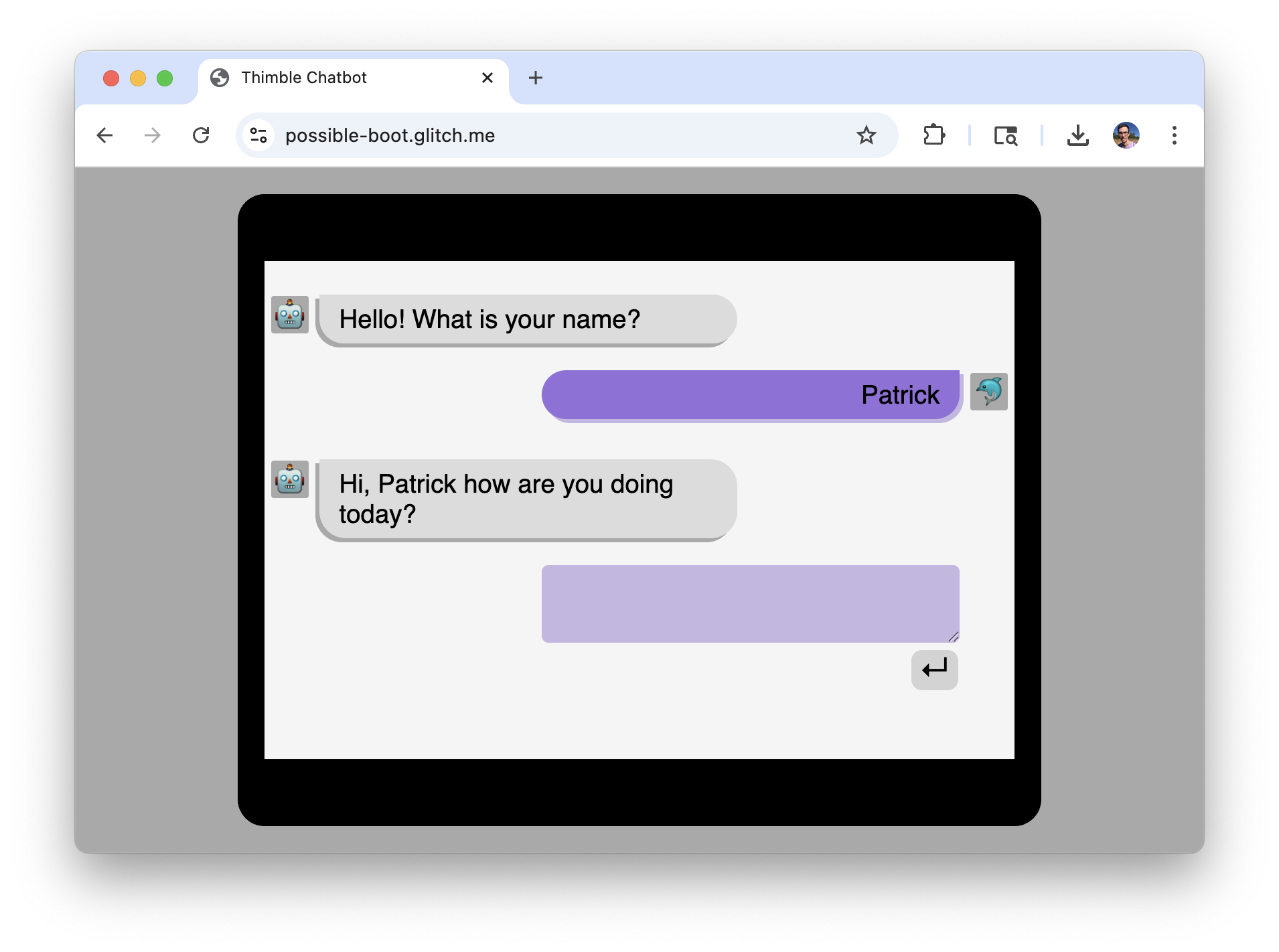This screenshot has height=952, width=1279.
Task: Reload the current page
Action: [201, 135]
